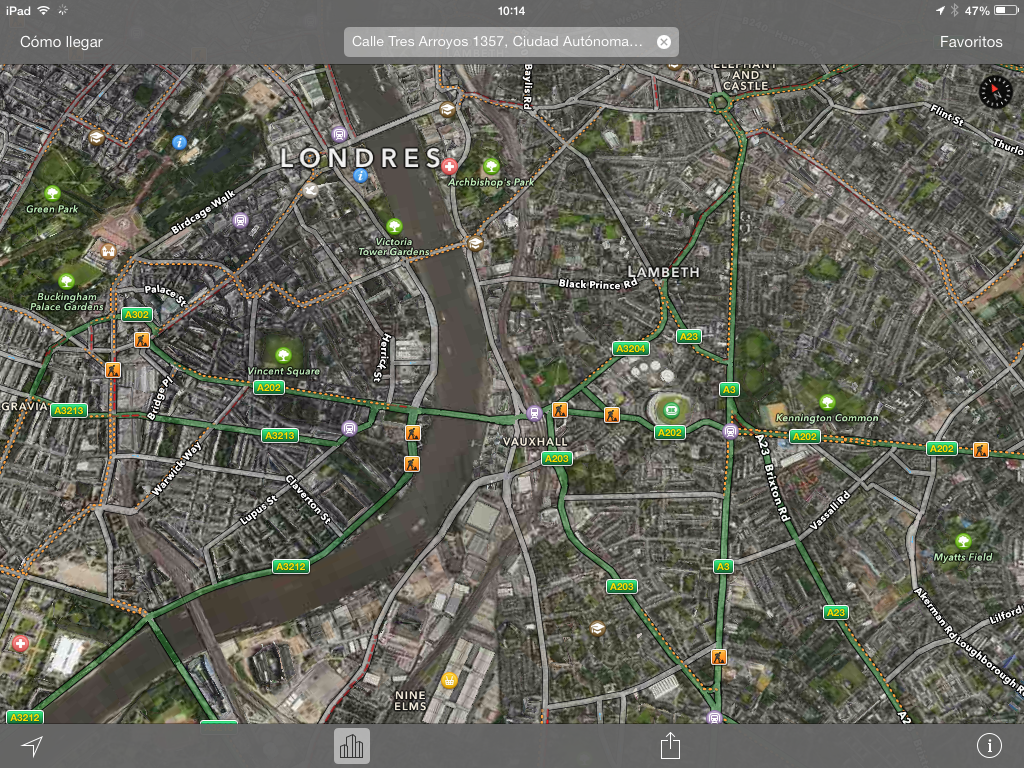
Task: Tap the compass to reorient north
Action: [996, 91]
